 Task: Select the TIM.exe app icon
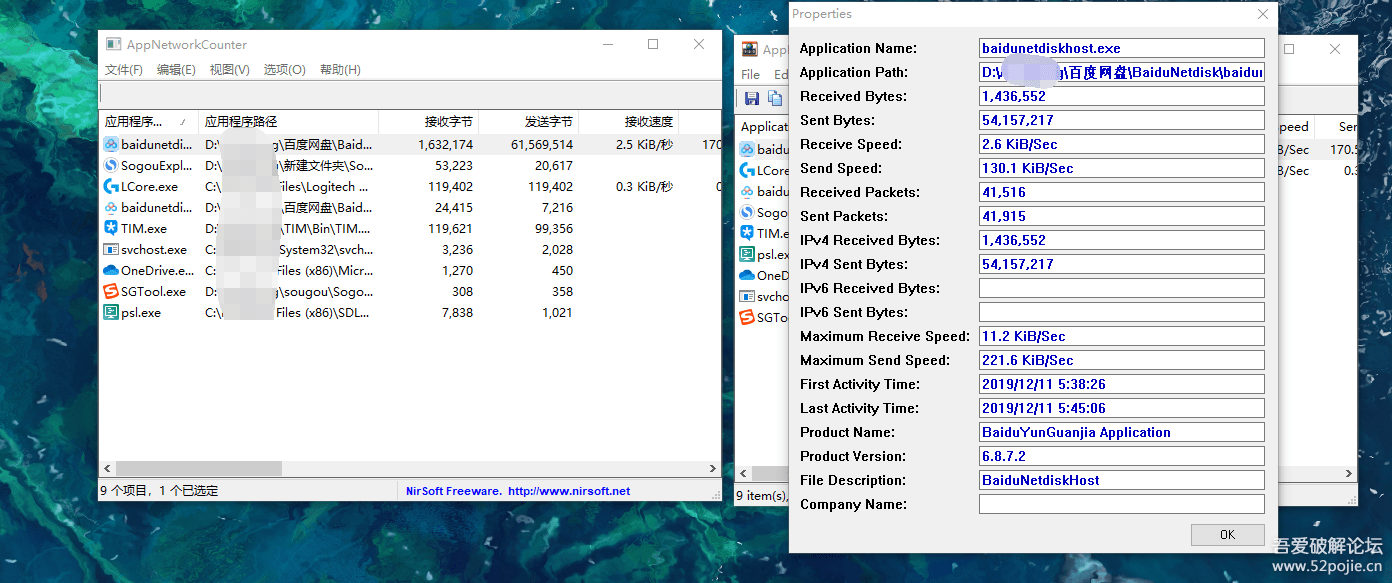111,228
